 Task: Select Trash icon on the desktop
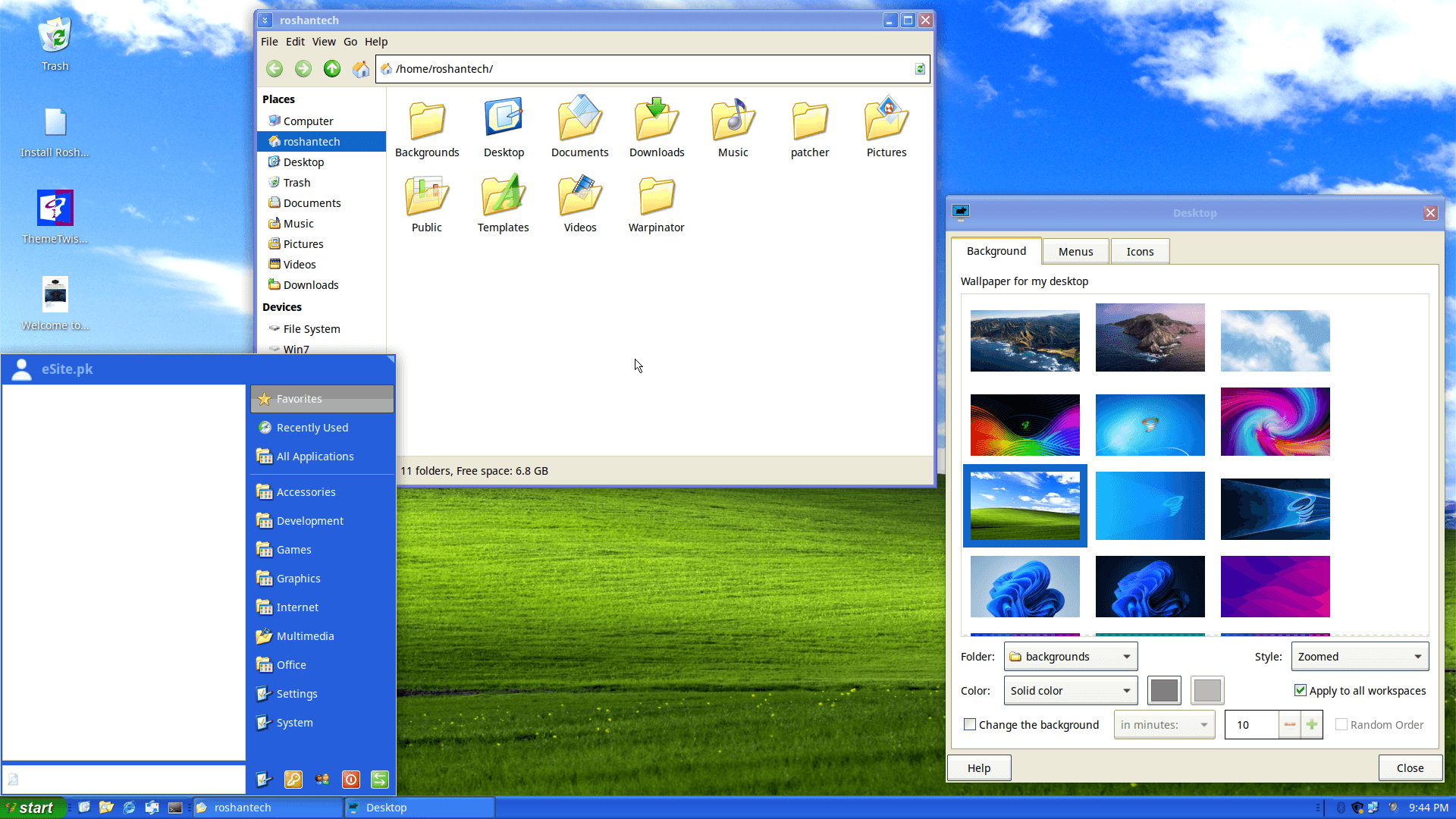[x=55, y=44]
